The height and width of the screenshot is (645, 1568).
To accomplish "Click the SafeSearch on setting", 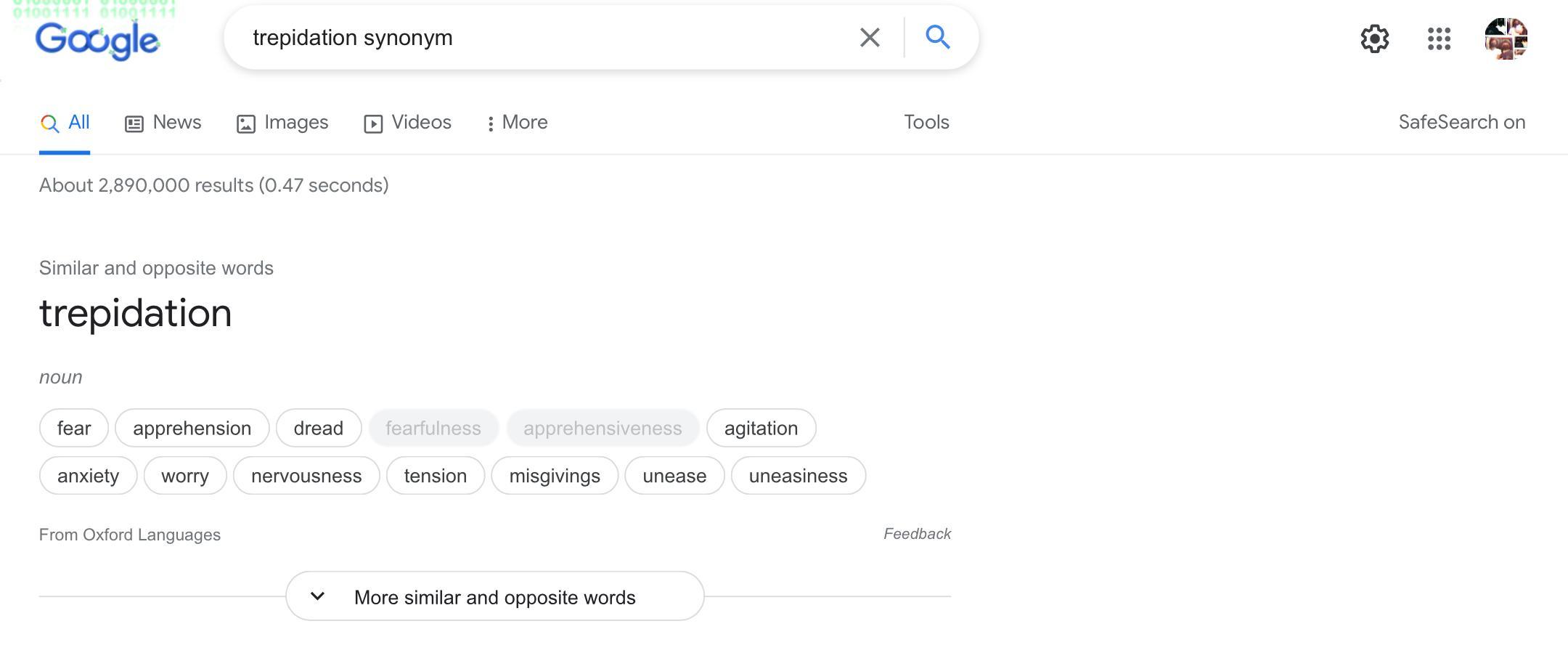I will click(x=1461, y=123).
